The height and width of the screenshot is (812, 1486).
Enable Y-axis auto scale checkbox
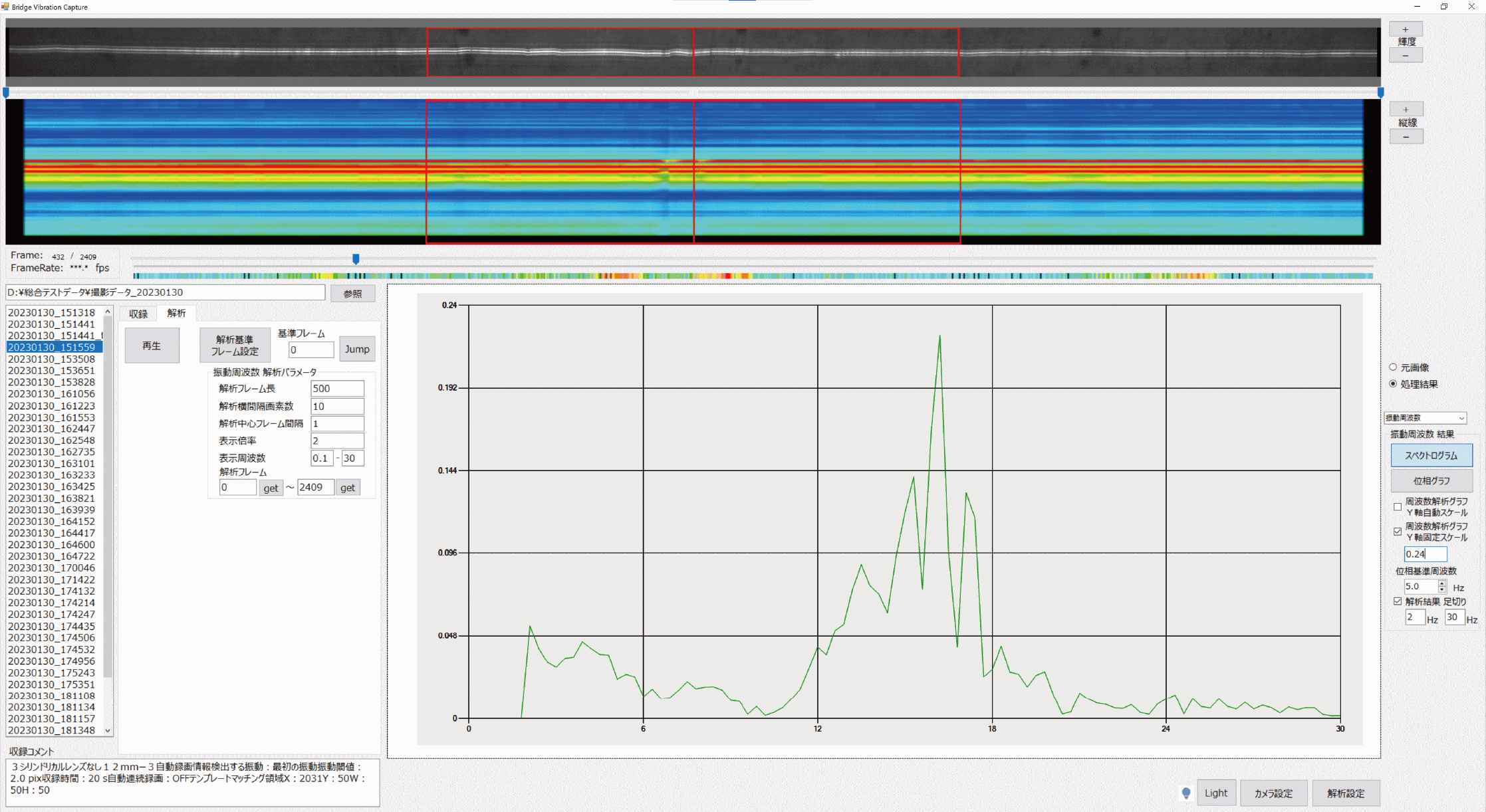(1398, 507)
